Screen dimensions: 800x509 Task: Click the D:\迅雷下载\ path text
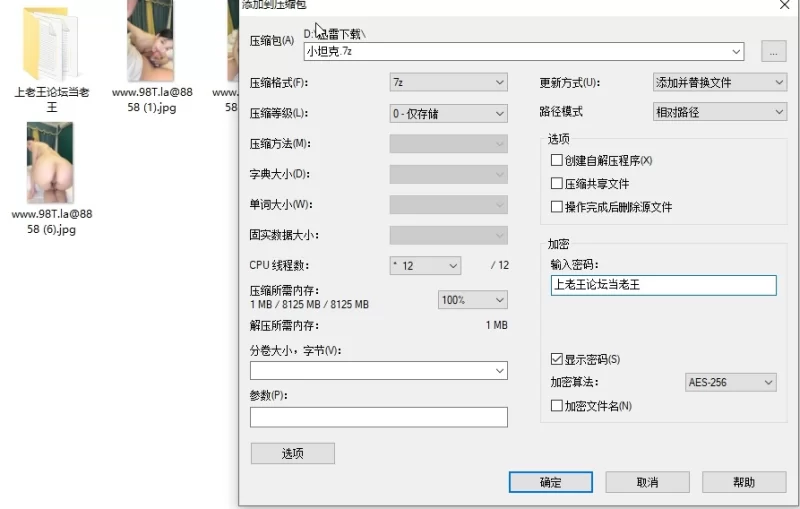tap(335, 34)
